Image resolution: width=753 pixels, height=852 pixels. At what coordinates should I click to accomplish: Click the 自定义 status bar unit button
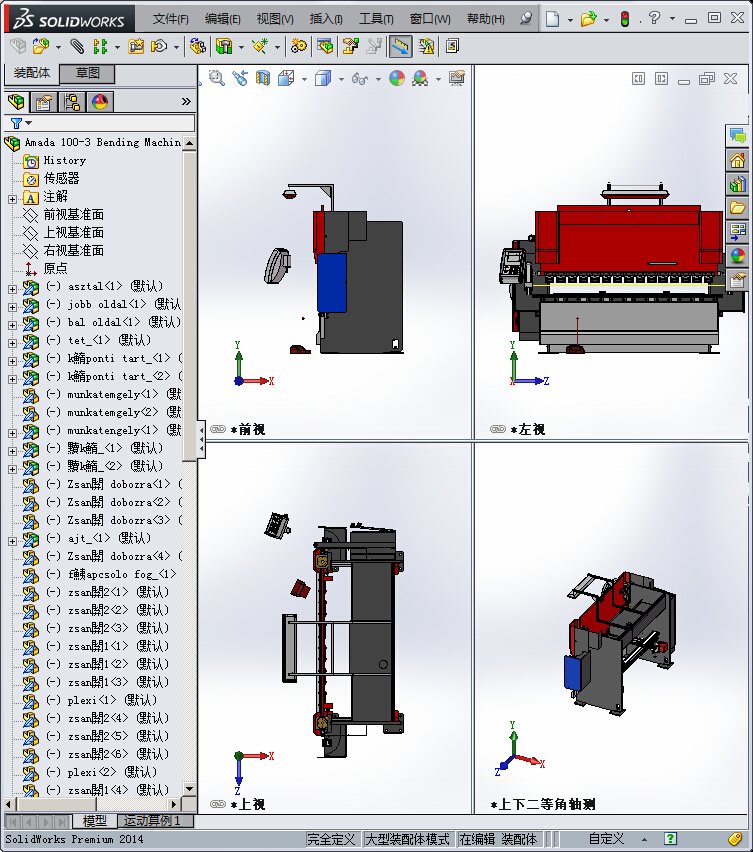click(606, 839)
